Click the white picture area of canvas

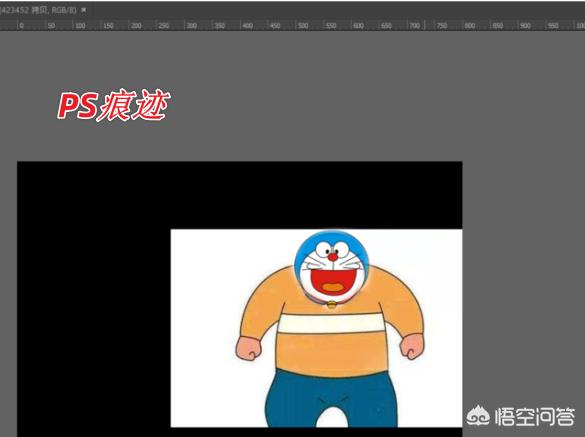pos(316,328)
